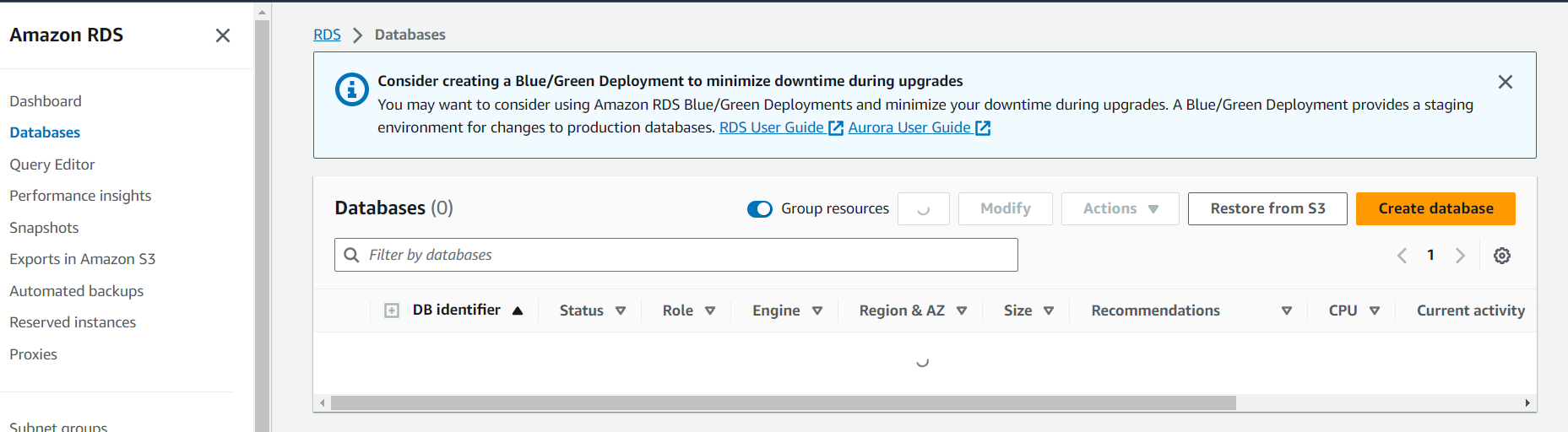Go to next page arrow
1568x432 pixels.
1460,256
